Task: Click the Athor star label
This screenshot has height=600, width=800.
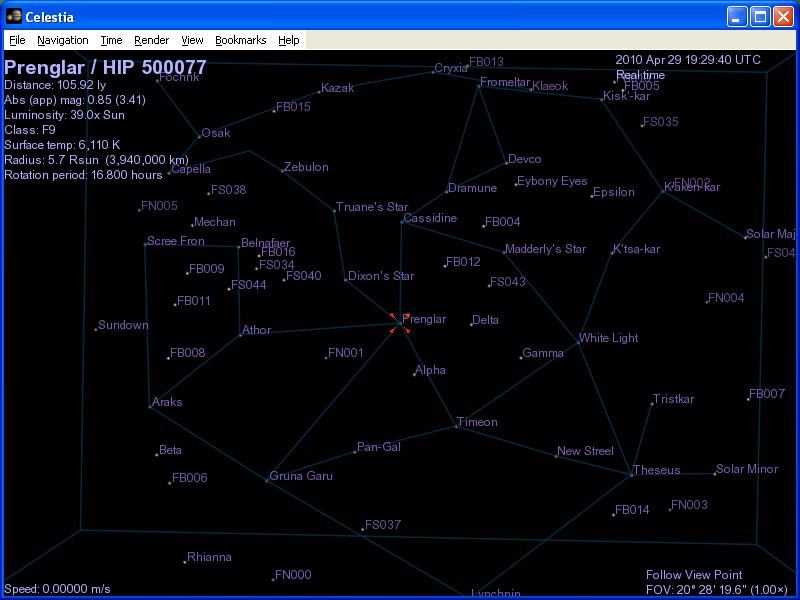Action: click(x=256, y=330)
